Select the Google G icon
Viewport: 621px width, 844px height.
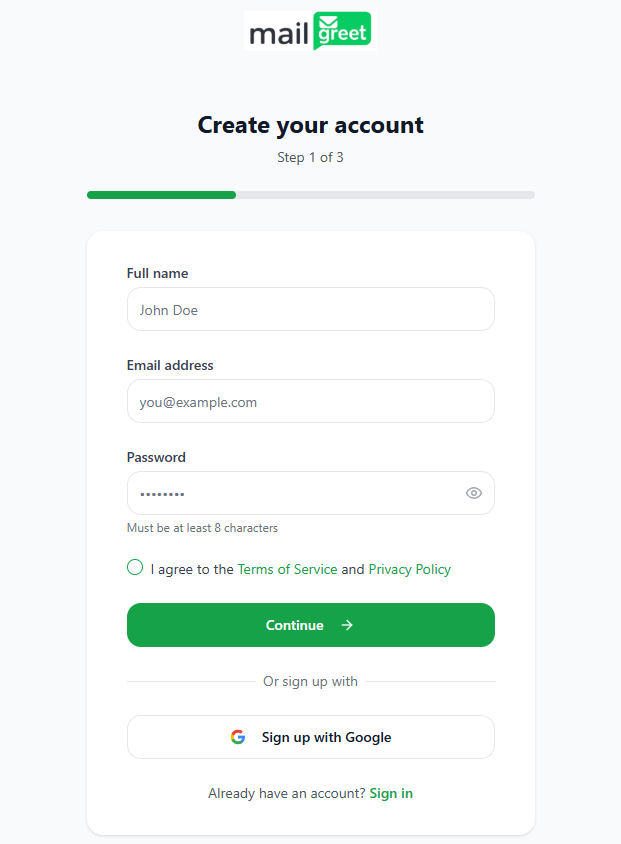click(238, 736)
